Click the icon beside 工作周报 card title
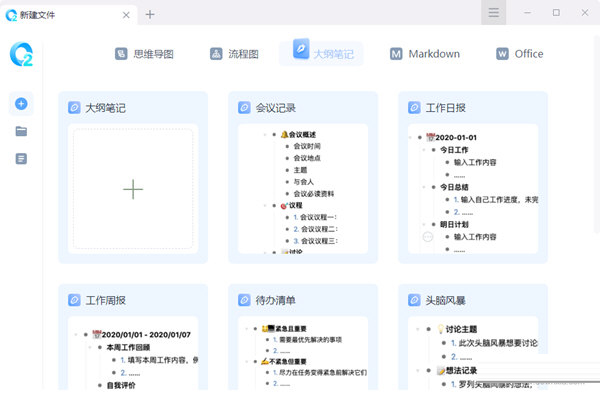Viewport: 600px width, 400px height. (74, 300)
